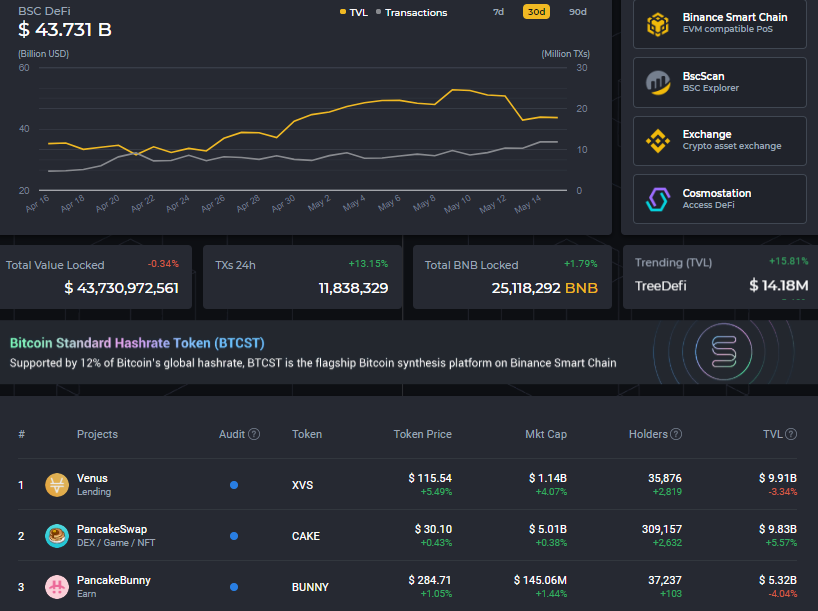
Task: Toggle the TVL series in chart legend
Action: coord(354,12)
